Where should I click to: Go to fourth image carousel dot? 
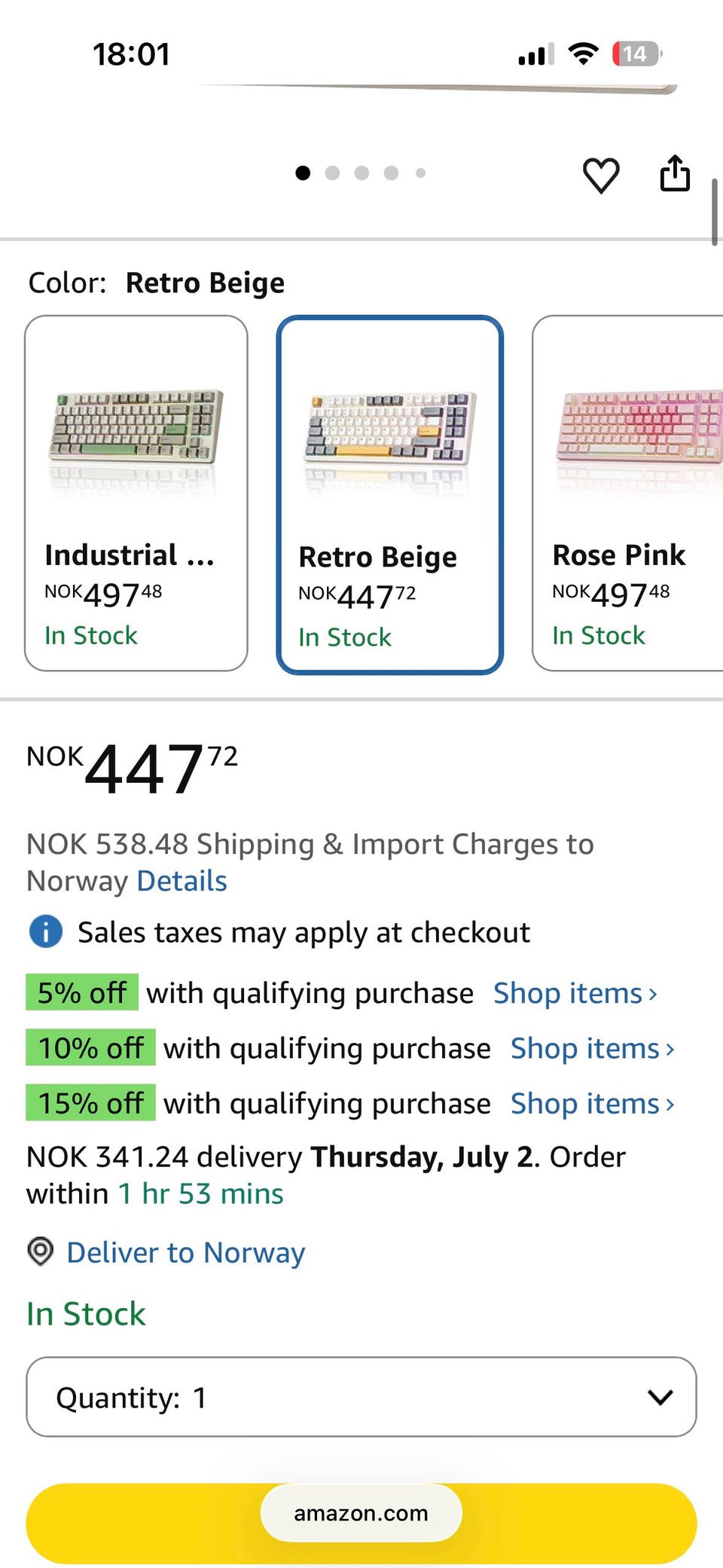click(391, 173)
